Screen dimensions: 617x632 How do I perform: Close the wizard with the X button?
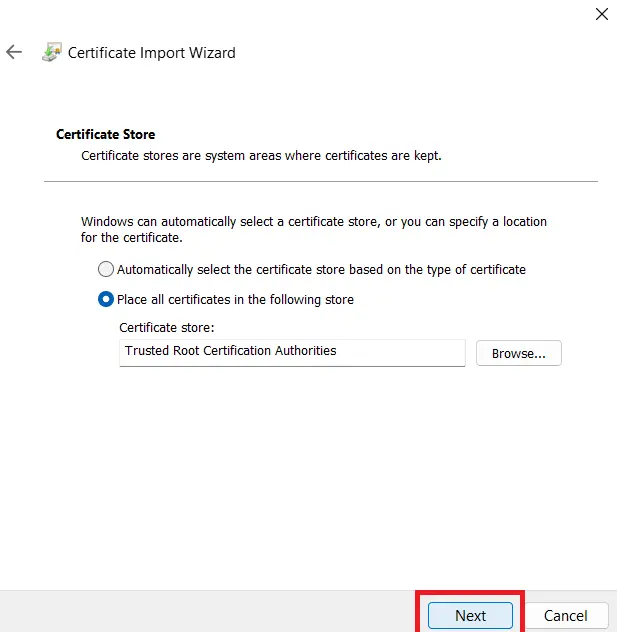pyautogui.click(x=602, y=14)
